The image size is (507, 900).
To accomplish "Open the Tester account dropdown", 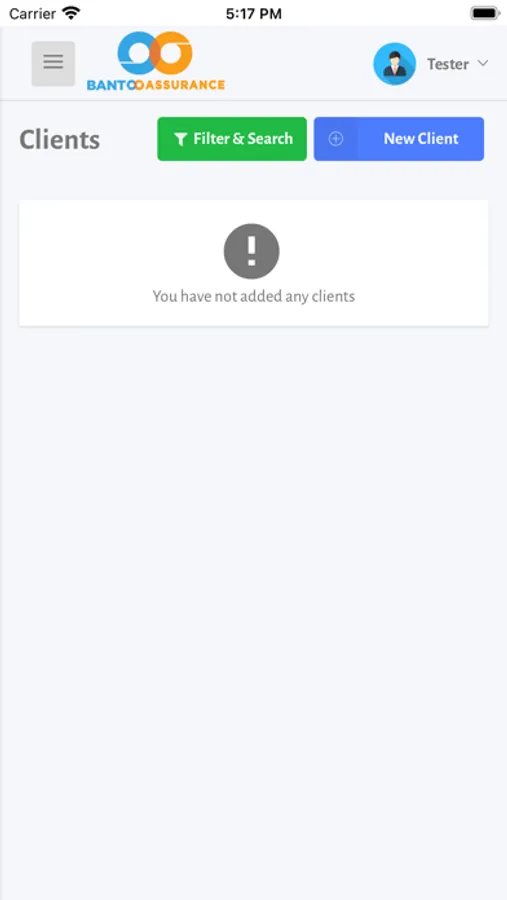I will coord(458,64).
